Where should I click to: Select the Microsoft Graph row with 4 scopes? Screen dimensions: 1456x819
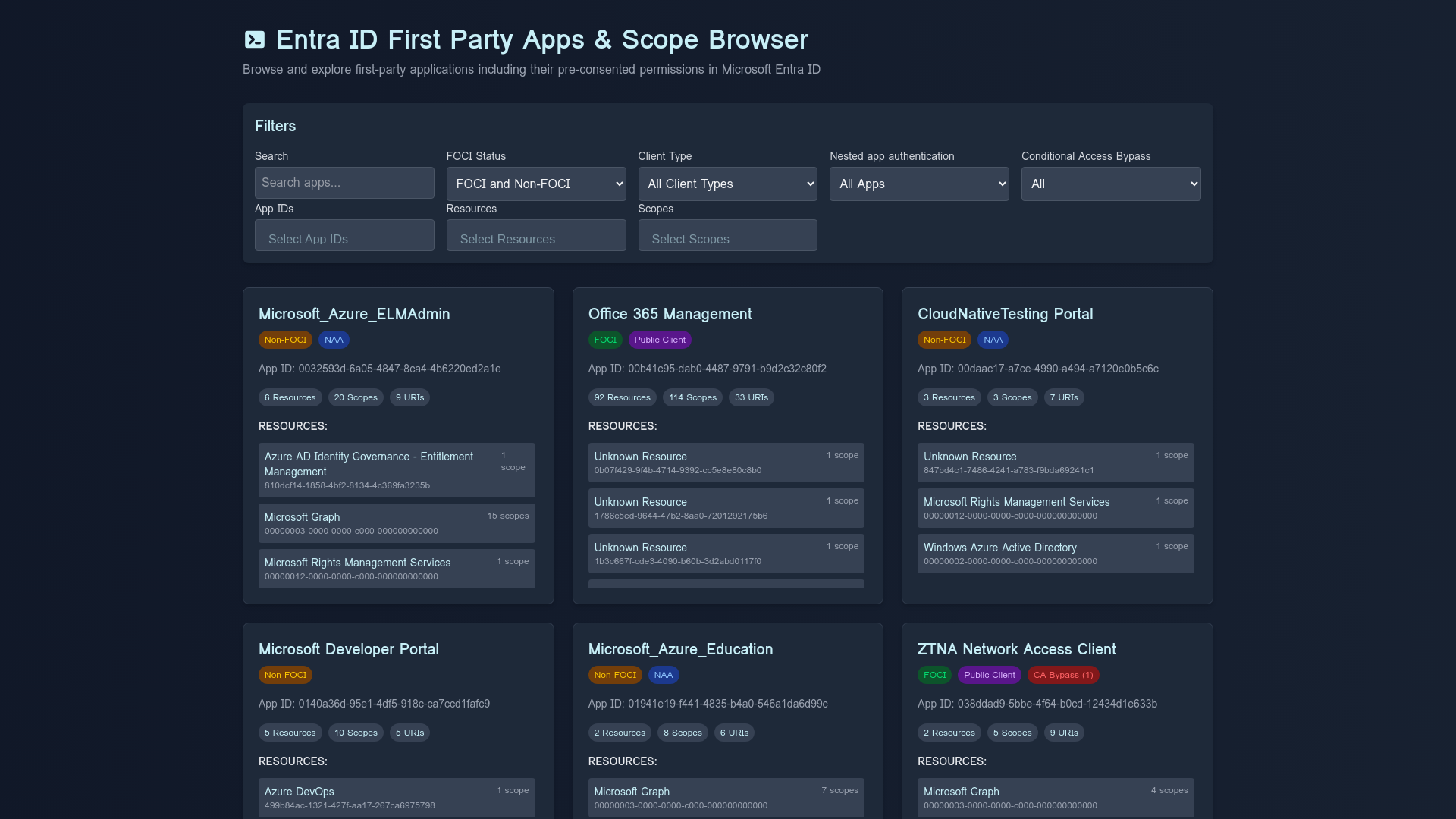(x=1056, y=798)
